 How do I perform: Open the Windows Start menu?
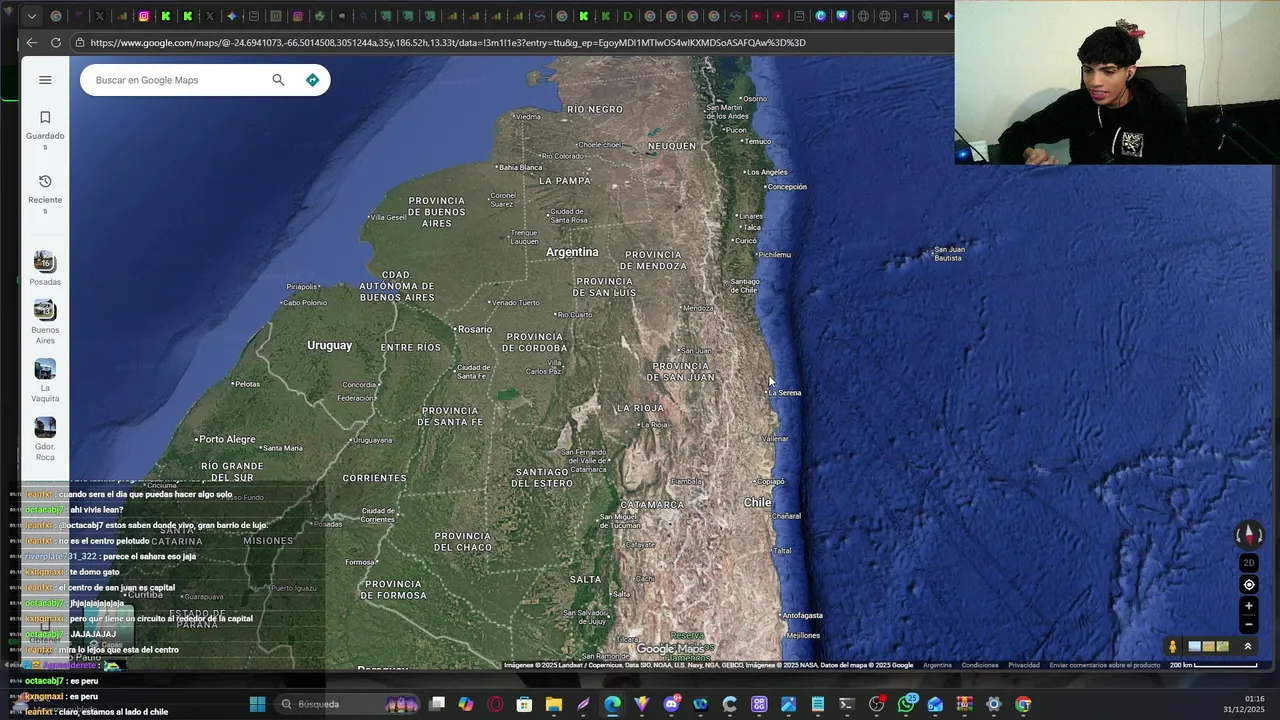[x=257, y=704]
